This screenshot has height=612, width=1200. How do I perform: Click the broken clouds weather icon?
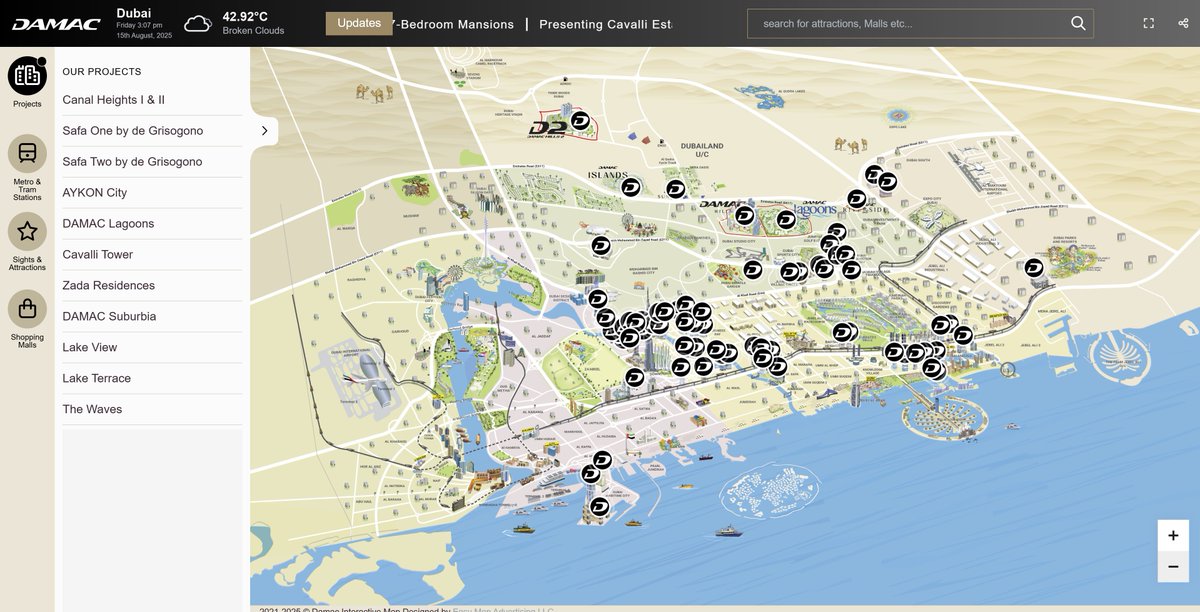(x=198, y=23)
